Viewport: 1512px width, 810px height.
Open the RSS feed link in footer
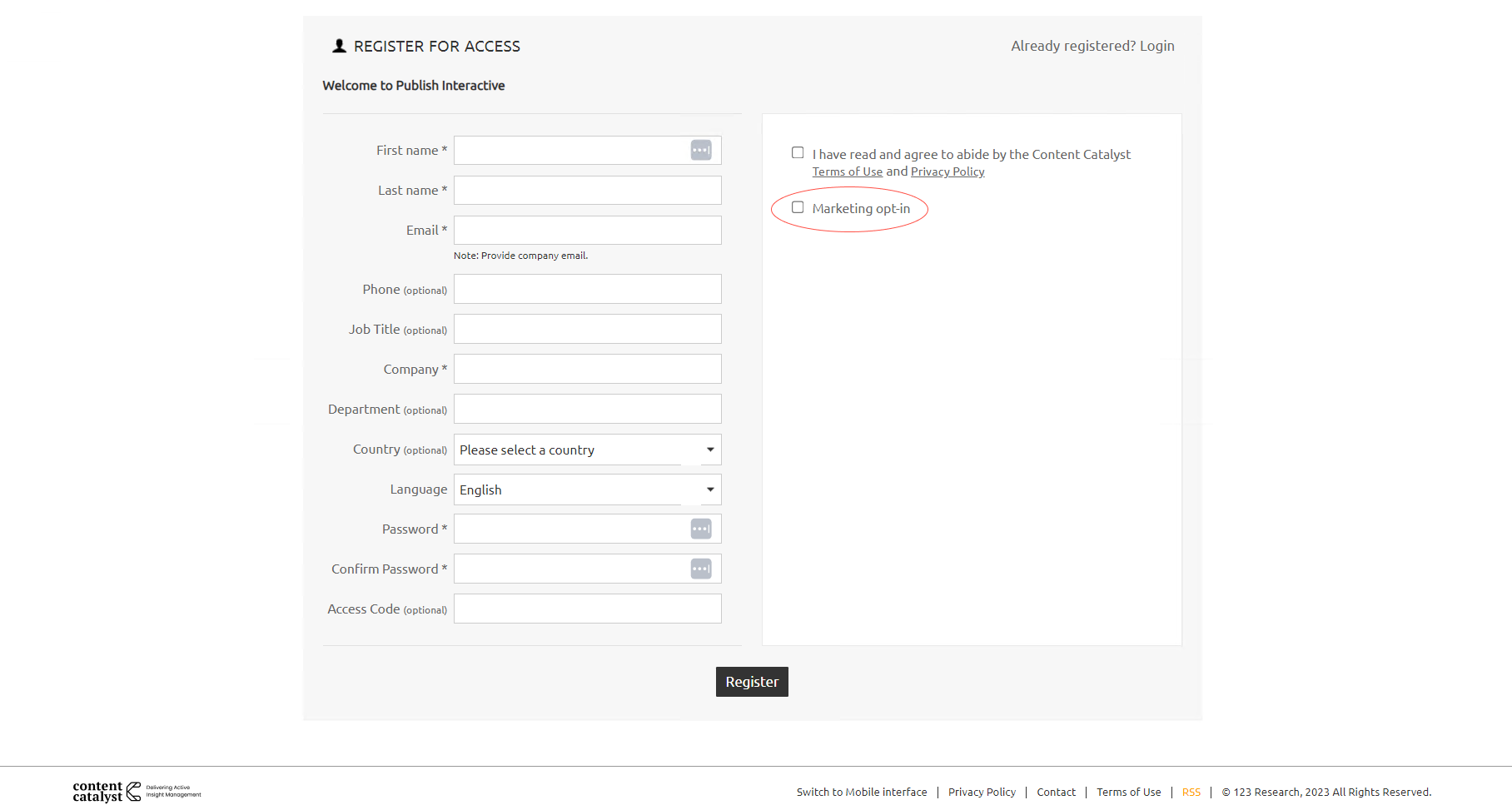coord(1191,792)
